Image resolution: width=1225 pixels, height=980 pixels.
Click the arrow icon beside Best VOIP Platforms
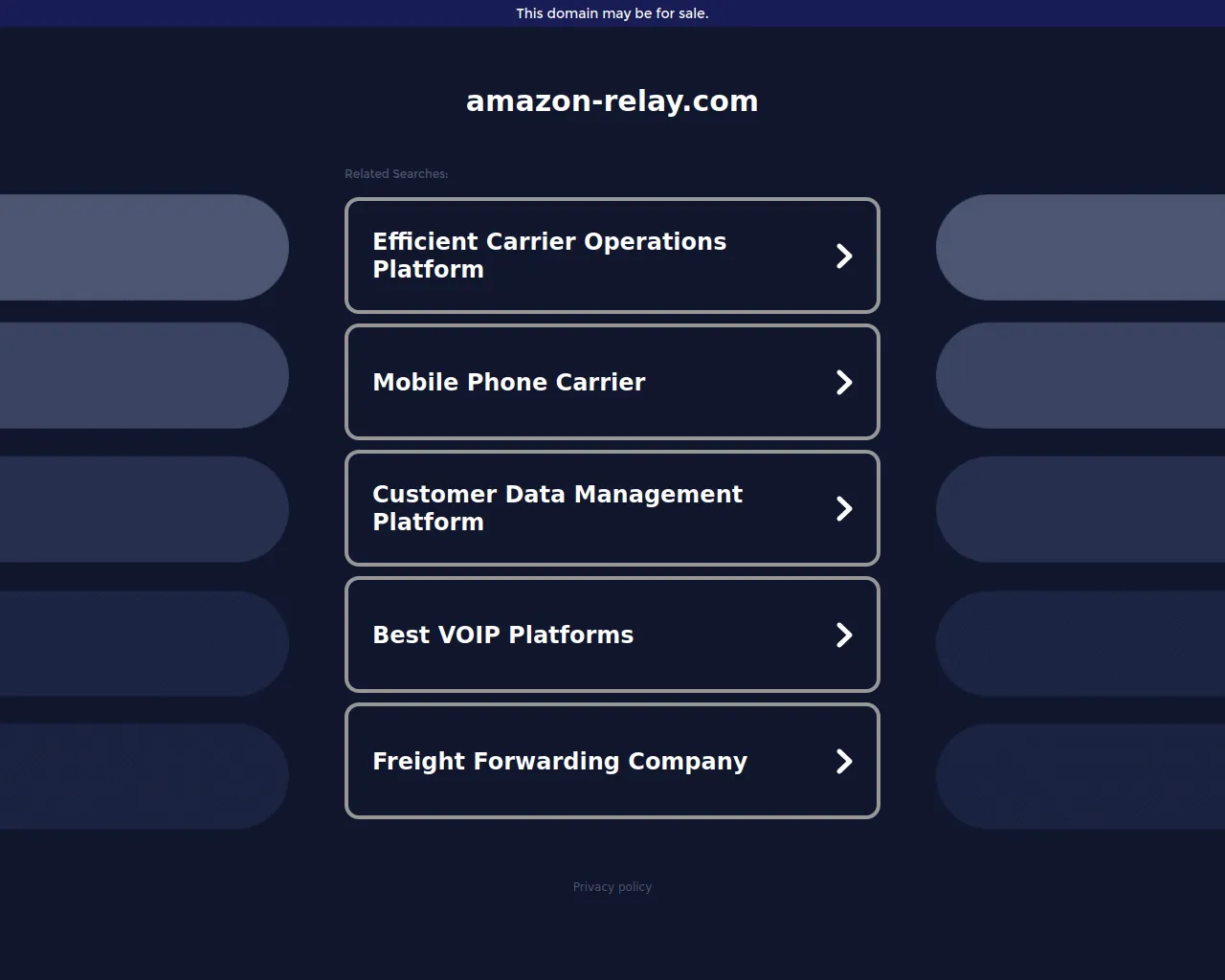pos(844,635)
